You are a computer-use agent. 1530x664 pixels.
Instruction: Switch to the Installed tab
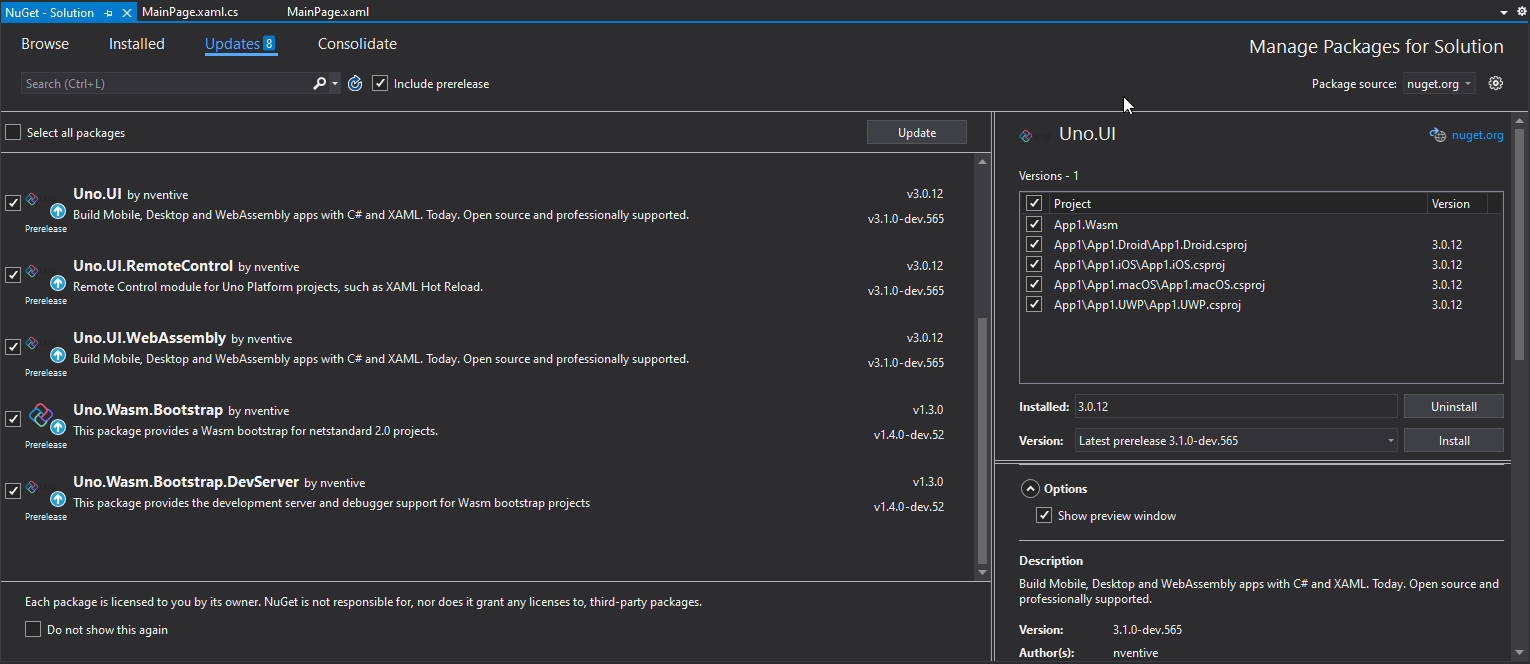[137, 44]
